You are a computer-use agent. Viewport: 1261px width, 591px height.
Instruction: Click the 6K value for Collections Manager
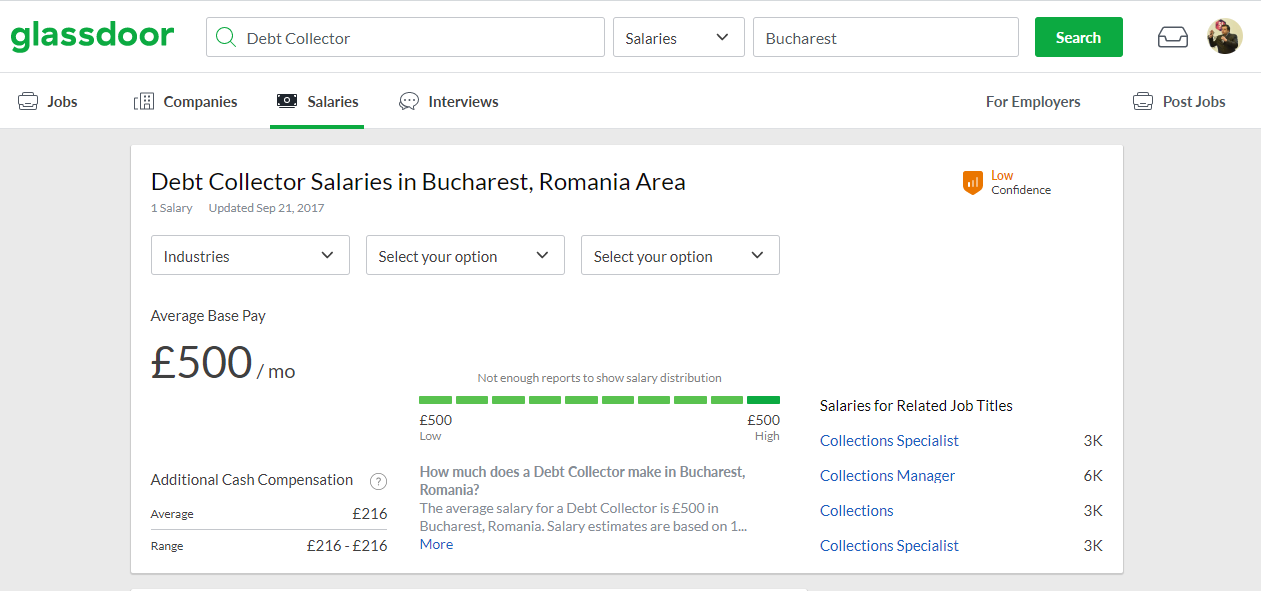1092,476
